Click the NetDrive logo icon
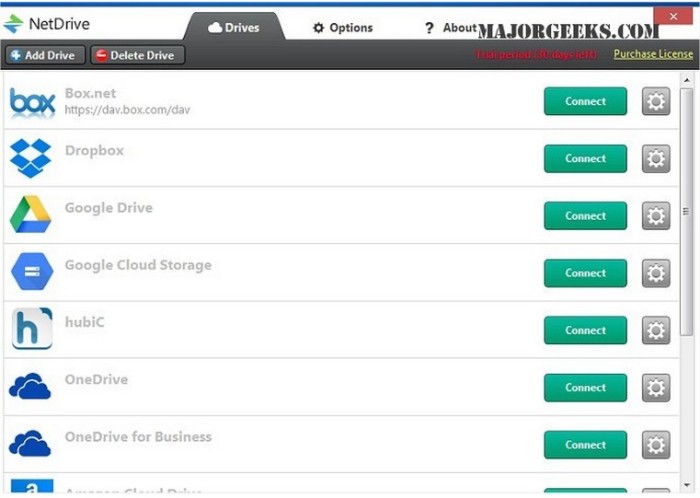 pyautogui.click(x=13, y=24)
